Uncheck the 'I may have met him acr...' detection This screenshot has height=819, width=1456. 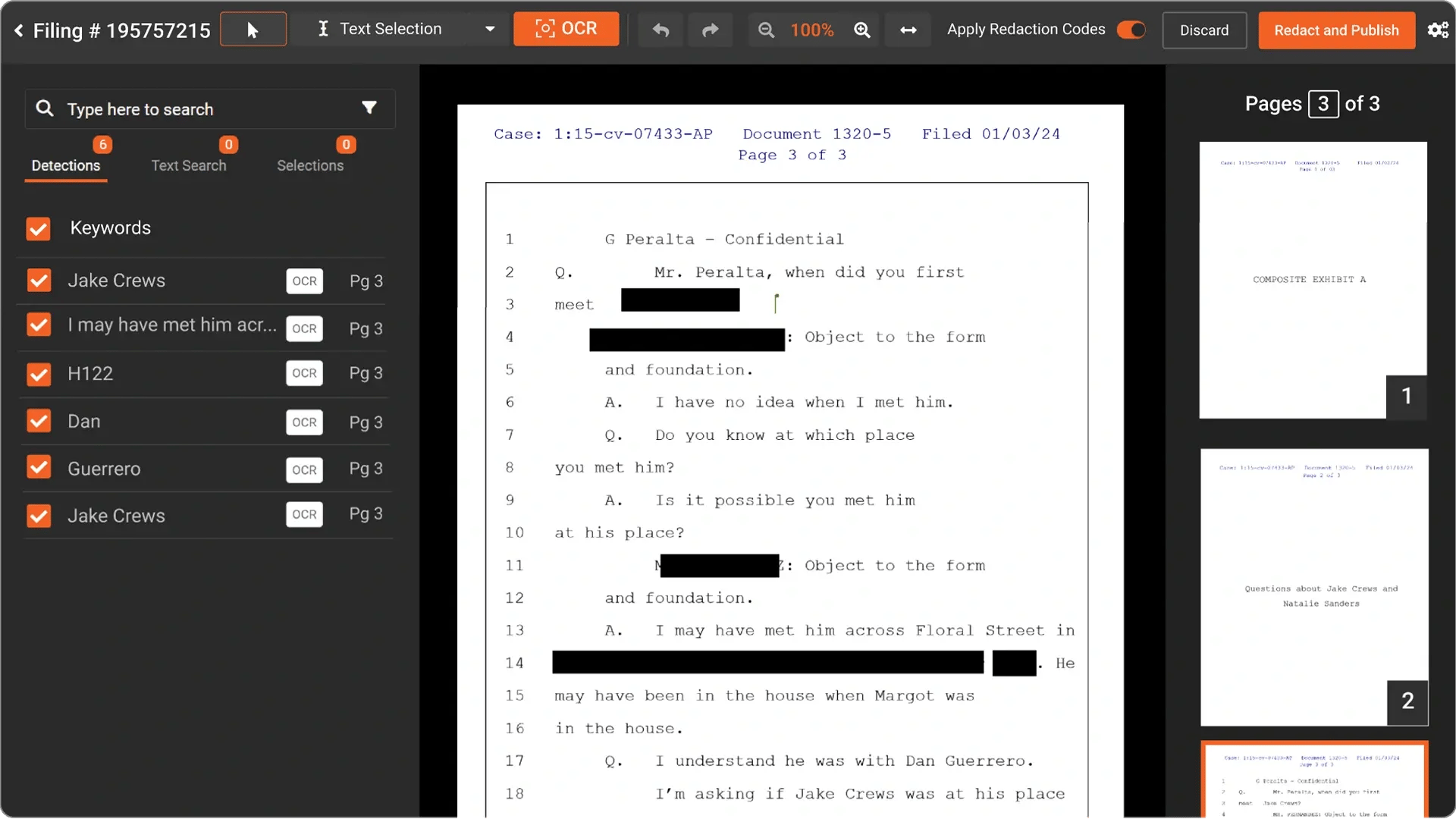click(x=39, y=325)
